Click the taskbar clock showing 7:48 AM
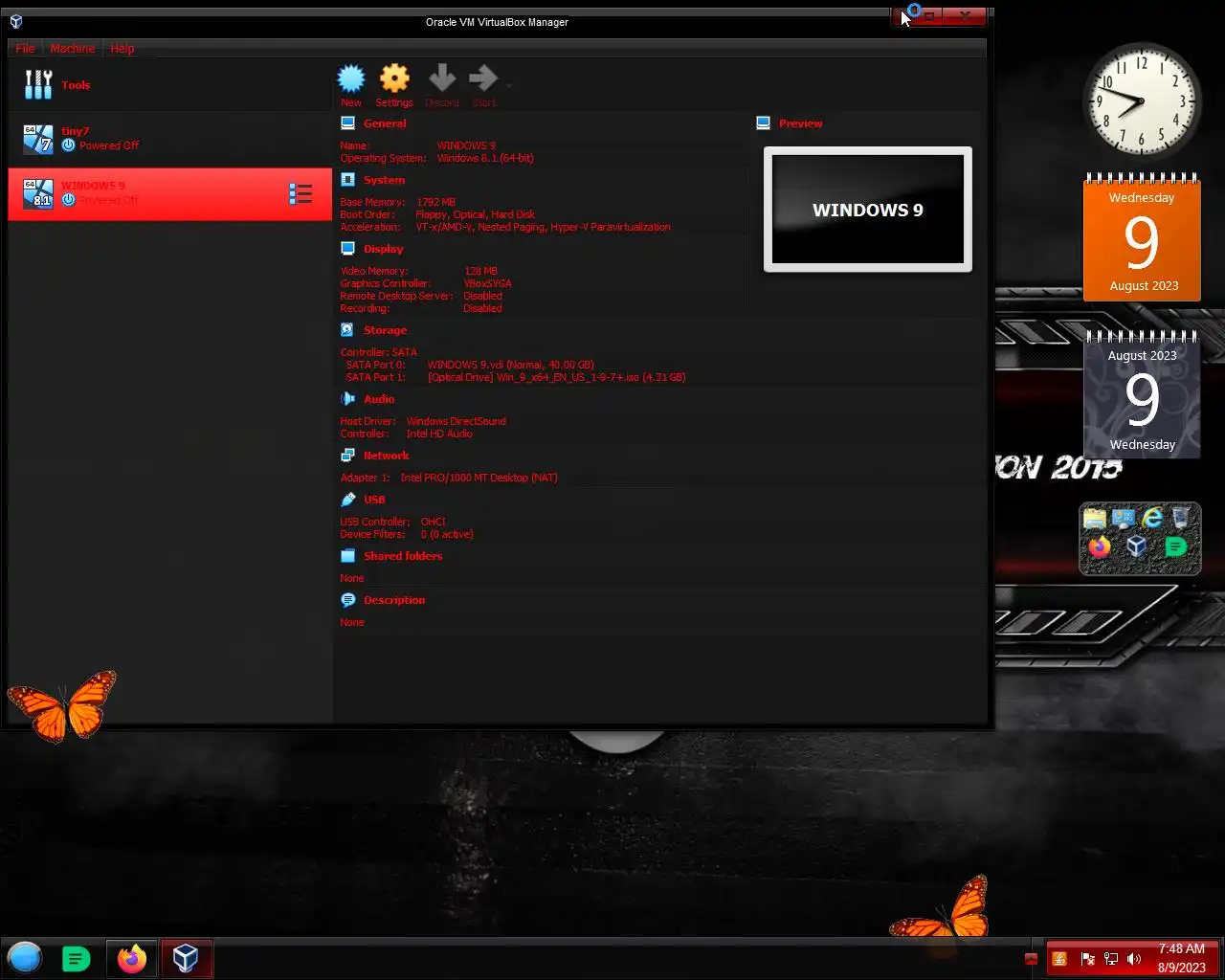 pos(1181,958)
